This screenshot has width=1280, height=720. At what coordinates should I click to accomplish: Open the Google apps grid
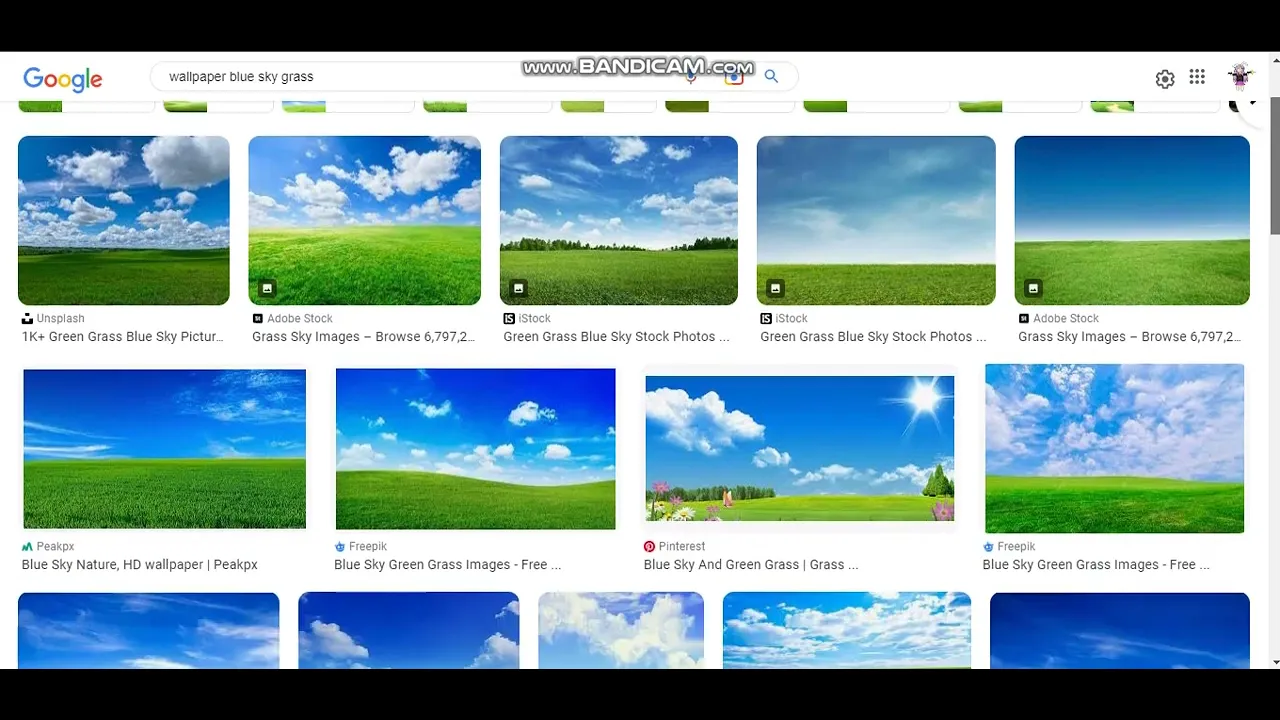coord(1197,77)
